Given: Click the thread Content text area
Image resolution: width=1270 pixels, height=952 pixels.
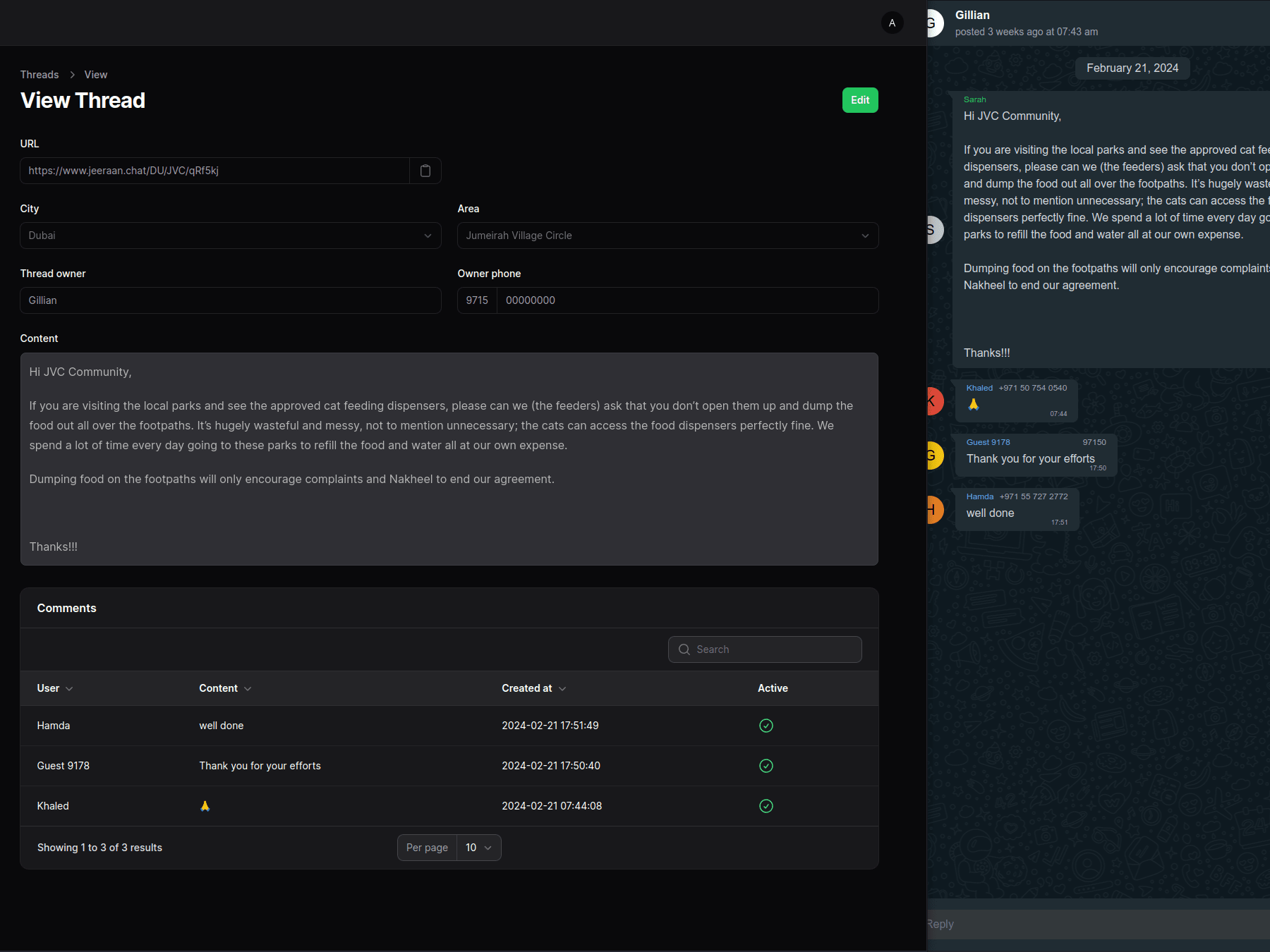Looking at the screenshot, I should [449, 459].
